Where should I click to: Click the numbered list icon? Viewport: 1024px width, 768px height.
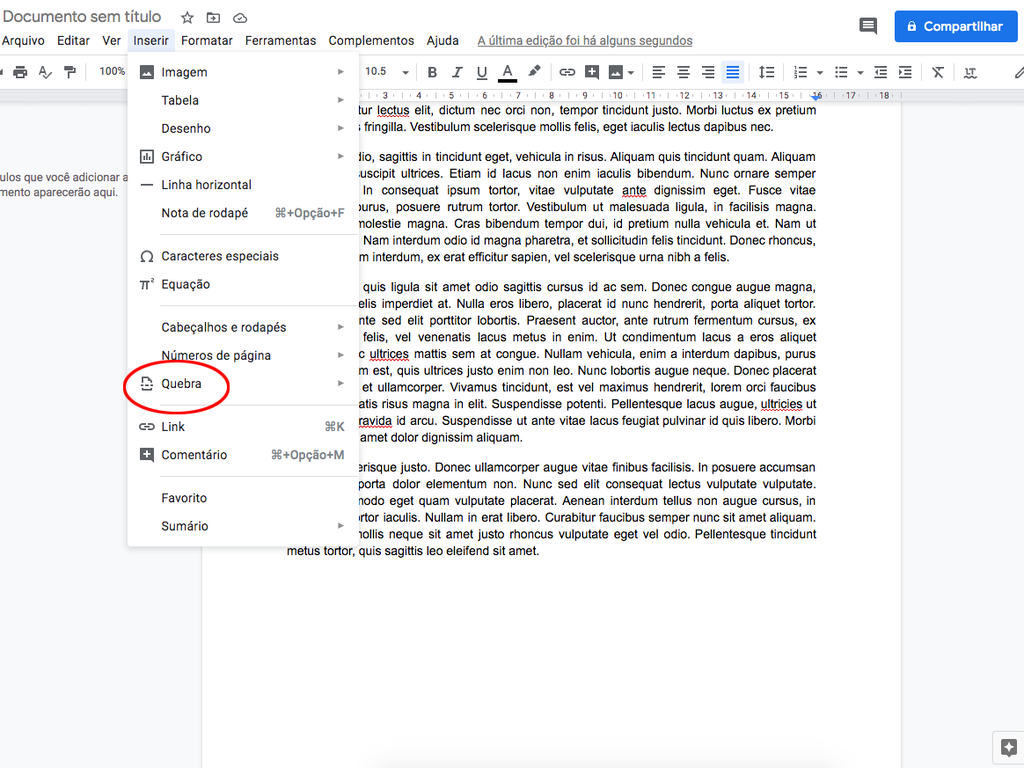coord(800,72)
